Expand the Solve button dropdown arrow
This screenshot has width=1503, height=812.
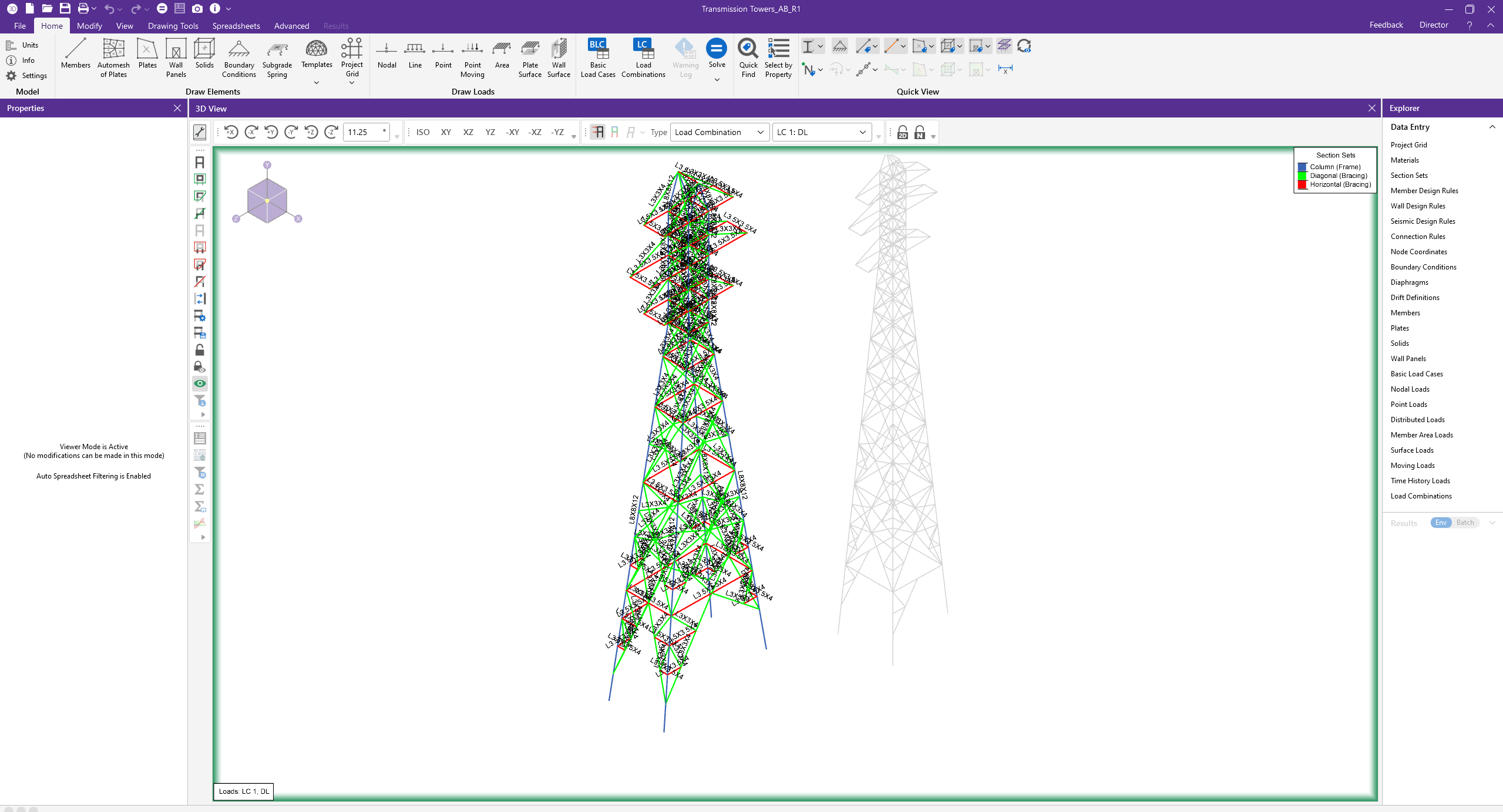[x=717, y=78]
